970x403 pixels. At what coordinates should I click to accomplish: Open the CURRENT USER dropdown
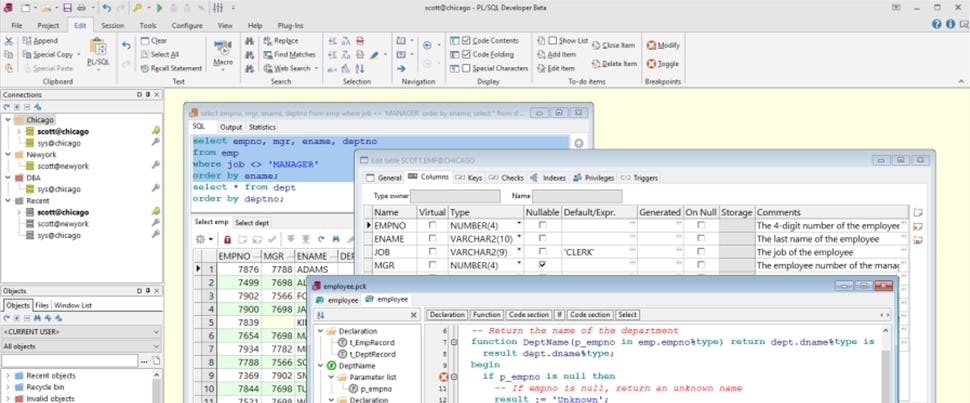click(x=156, y=331)
